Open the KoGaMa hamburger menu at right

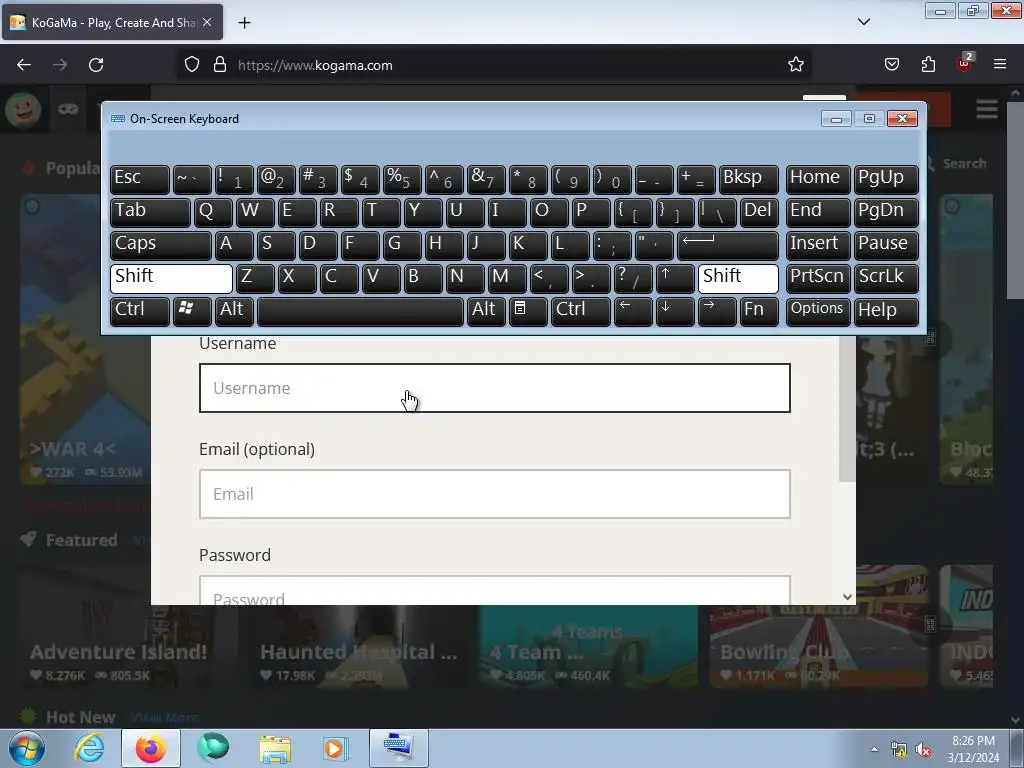[987, 109]
